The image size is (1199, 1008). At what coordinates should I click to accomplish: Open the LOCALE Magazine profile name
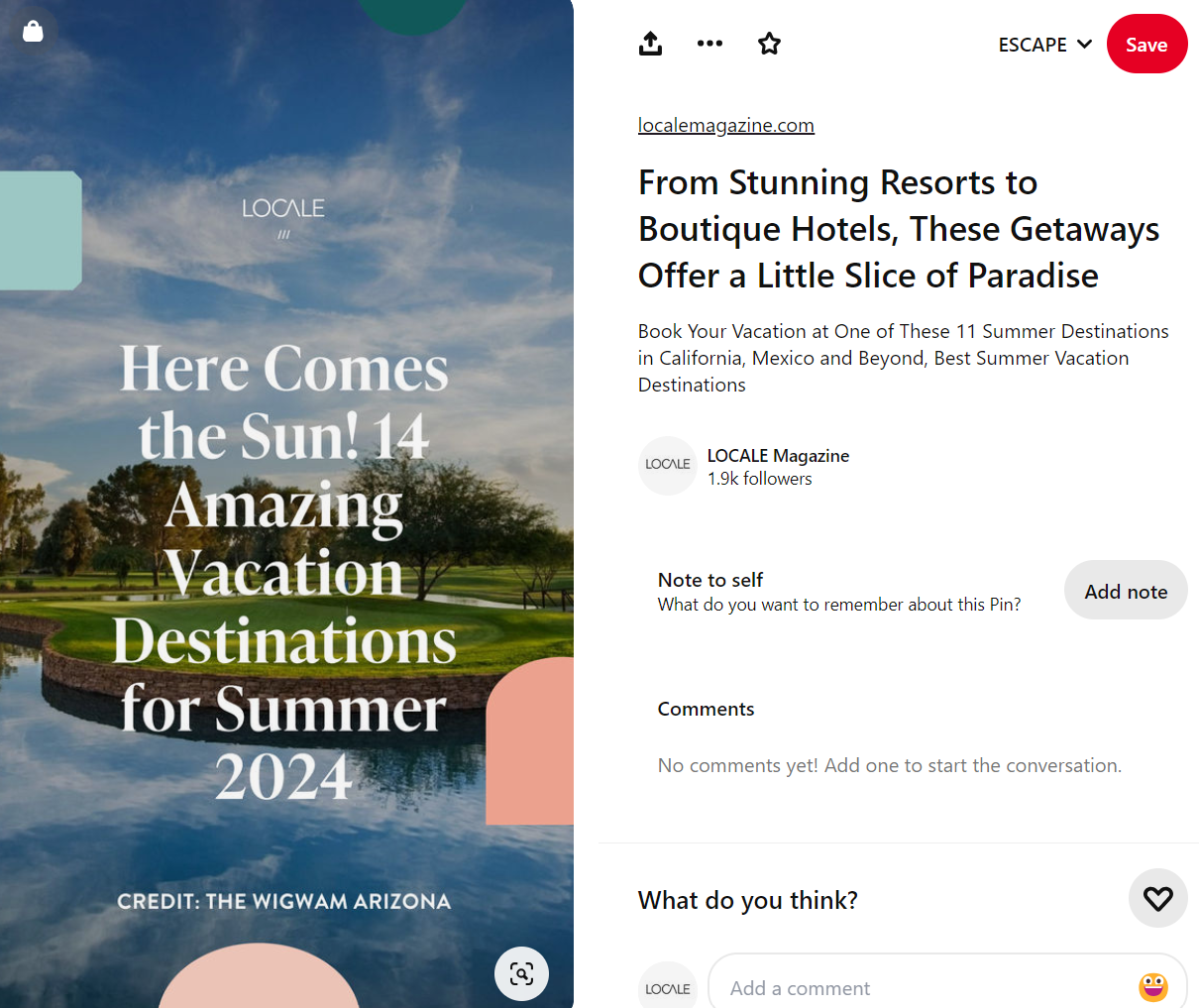tap(778, 456)
